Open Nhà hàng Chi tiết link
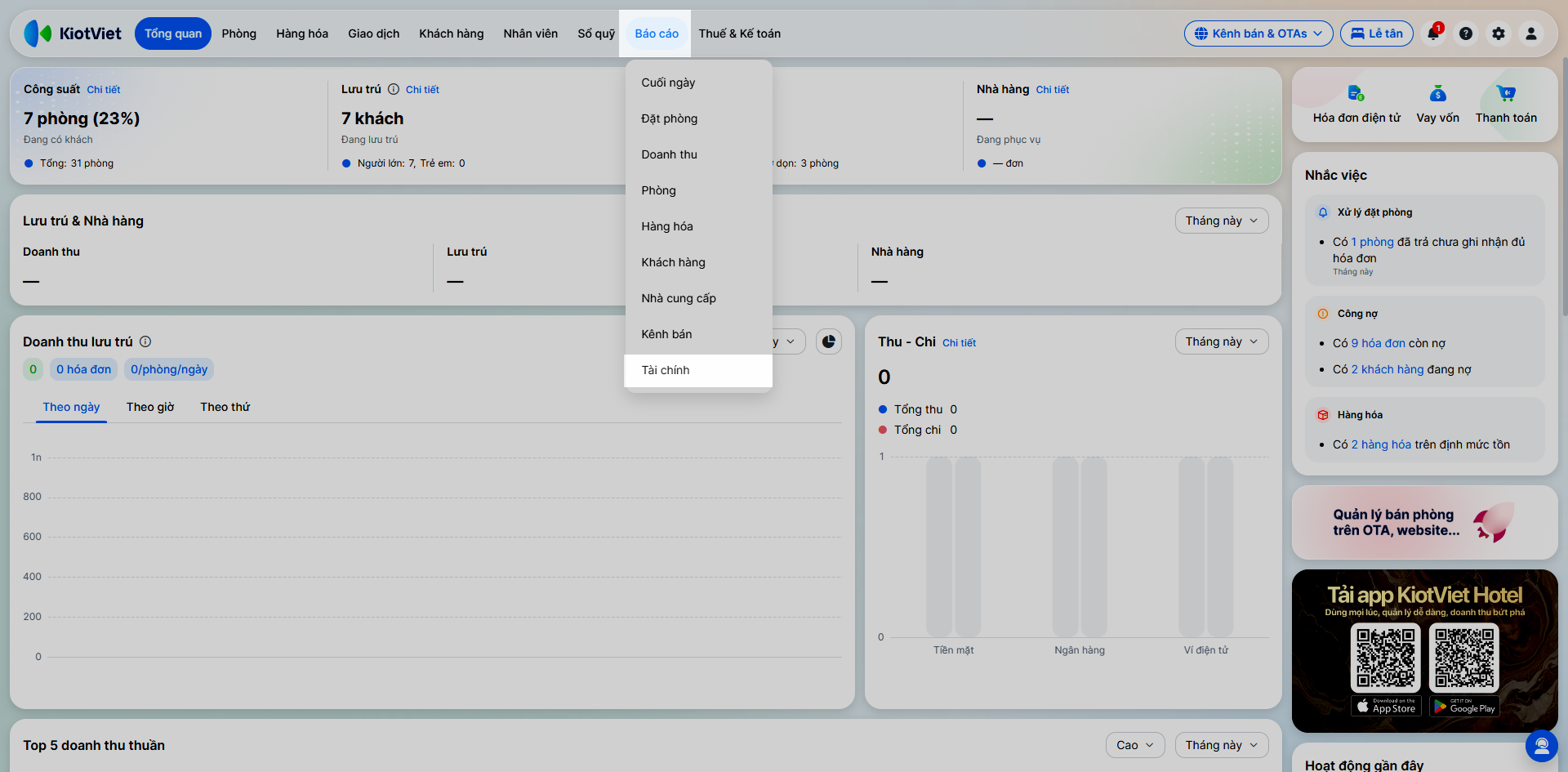 point(1053,90)
